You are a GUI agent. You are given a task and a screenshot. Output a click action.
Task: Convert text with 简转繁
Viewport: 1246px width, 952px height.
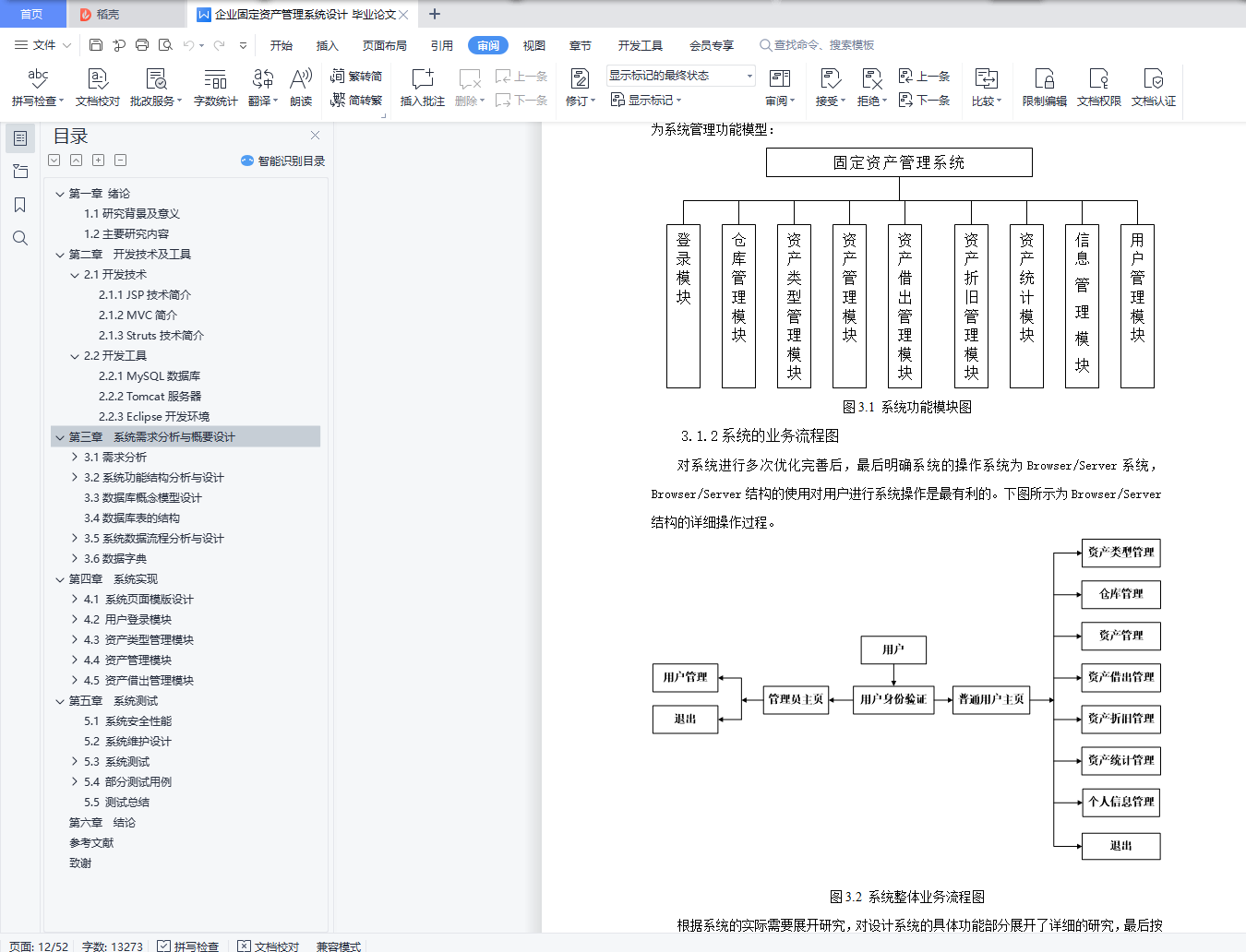(x=356, y=100)
